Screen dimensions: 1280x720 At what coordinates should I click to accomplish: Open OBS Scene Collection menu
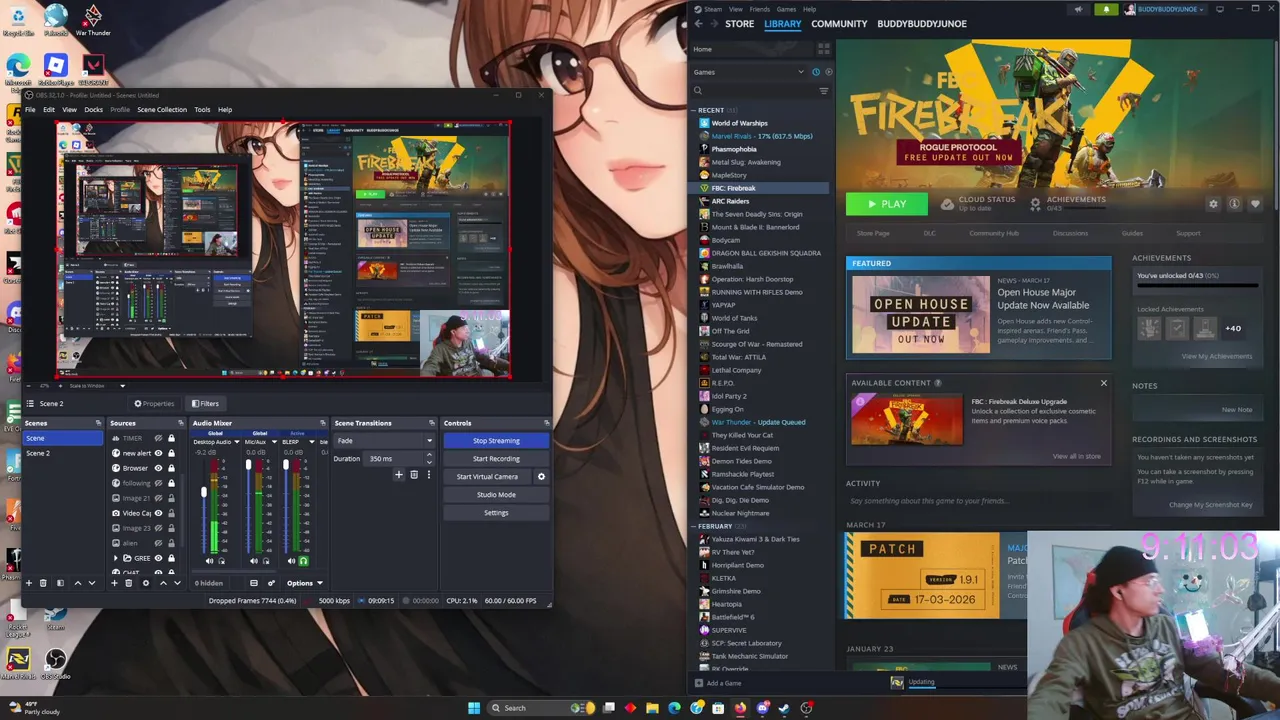162,110
